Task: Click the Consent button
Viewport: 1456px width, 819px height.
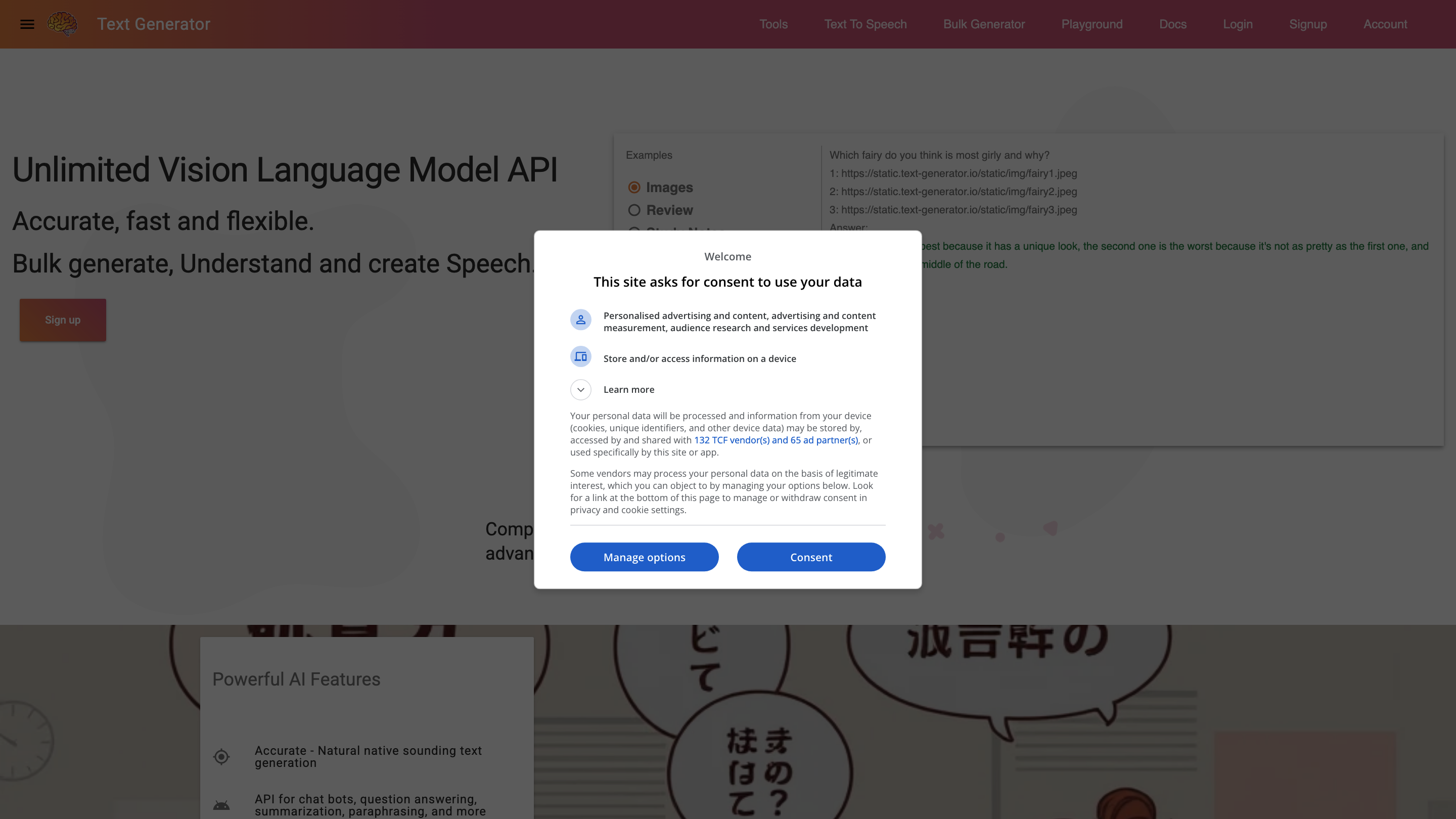Action: pos(810,557)
